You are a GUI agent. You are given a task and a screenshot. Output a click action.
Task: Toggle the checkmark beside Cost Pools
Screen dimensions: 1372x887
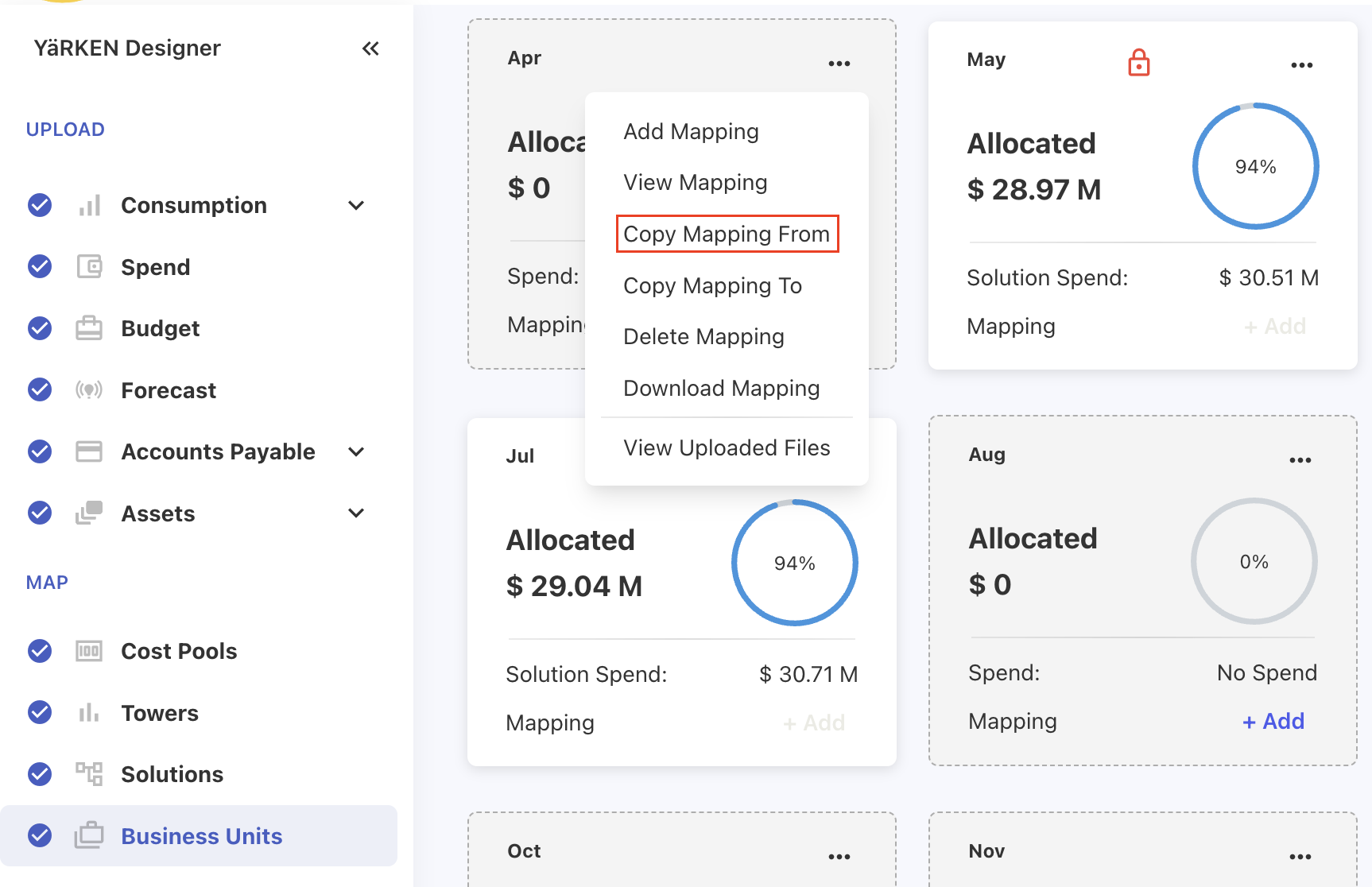(40, 651)
